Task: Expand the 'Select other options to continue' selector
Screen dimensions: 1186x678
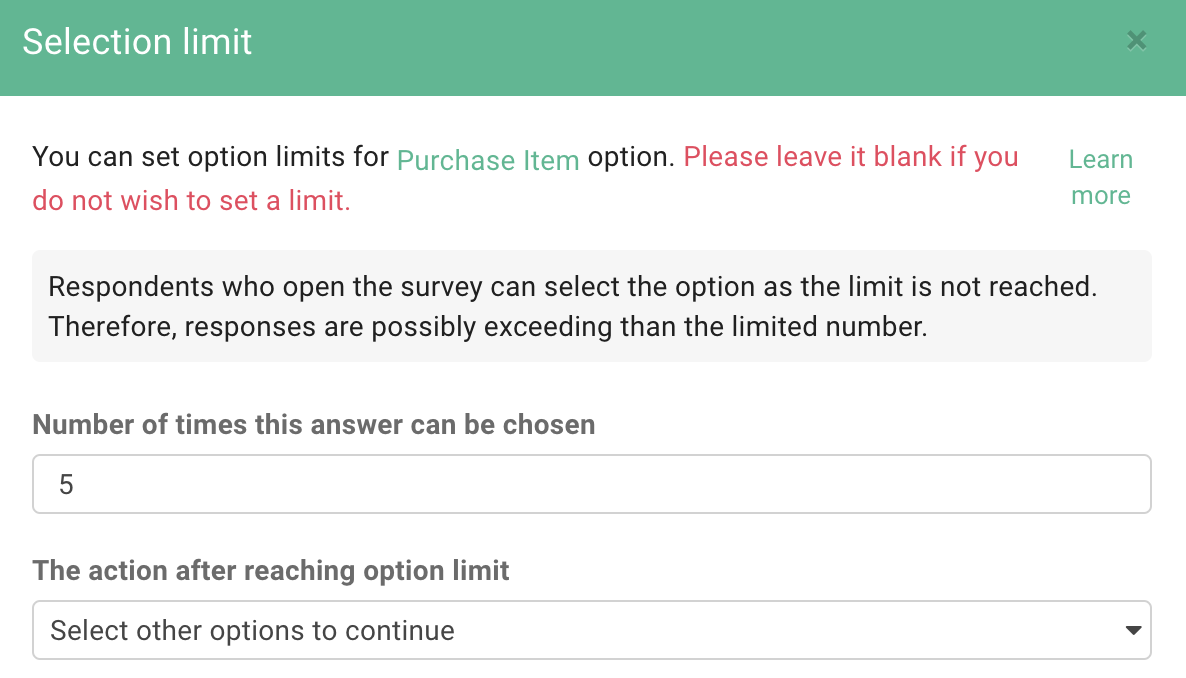Action: [592, 630]
